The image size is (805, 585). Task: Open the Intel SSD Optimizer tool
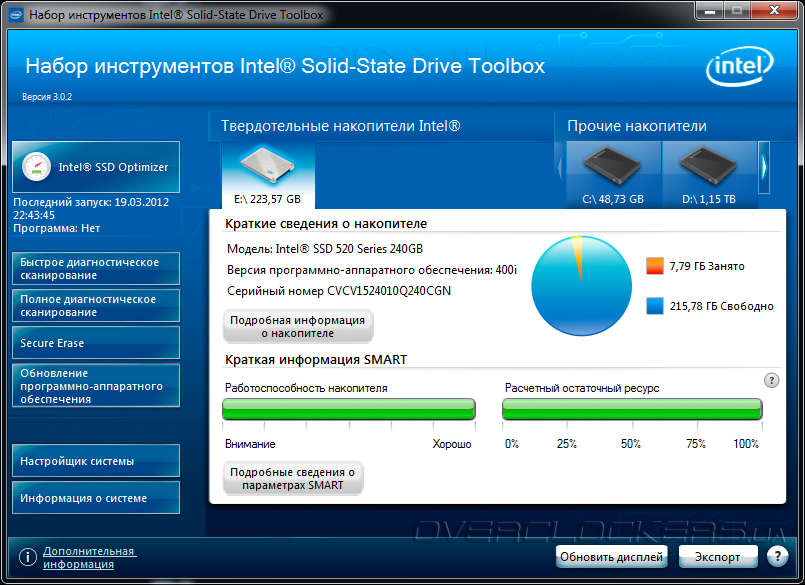pyautogui.click(x=96, y=167)
